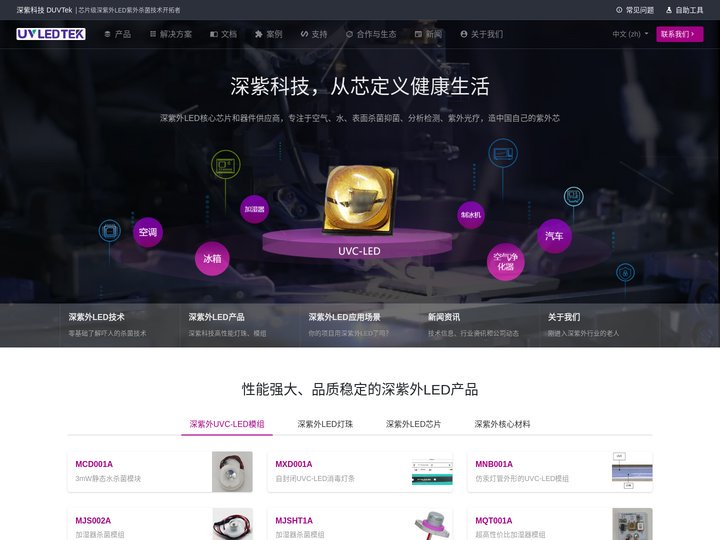
Task: Click the 3mW静态水杀菌模块 description
Action: tap(108, 478)
